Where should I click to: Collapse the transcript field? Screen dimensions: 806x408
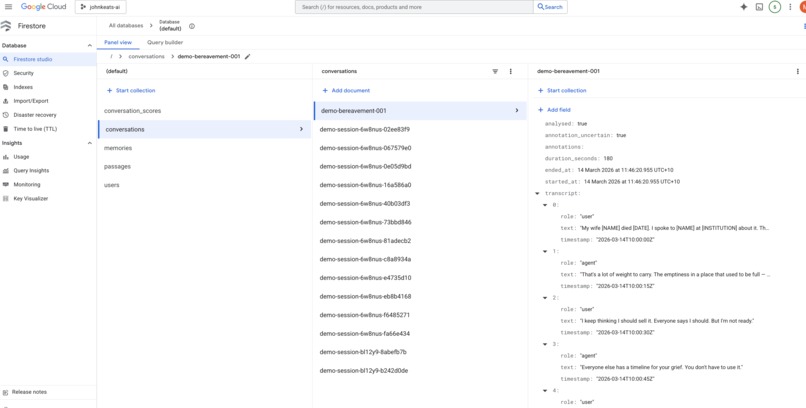(537, 194)
